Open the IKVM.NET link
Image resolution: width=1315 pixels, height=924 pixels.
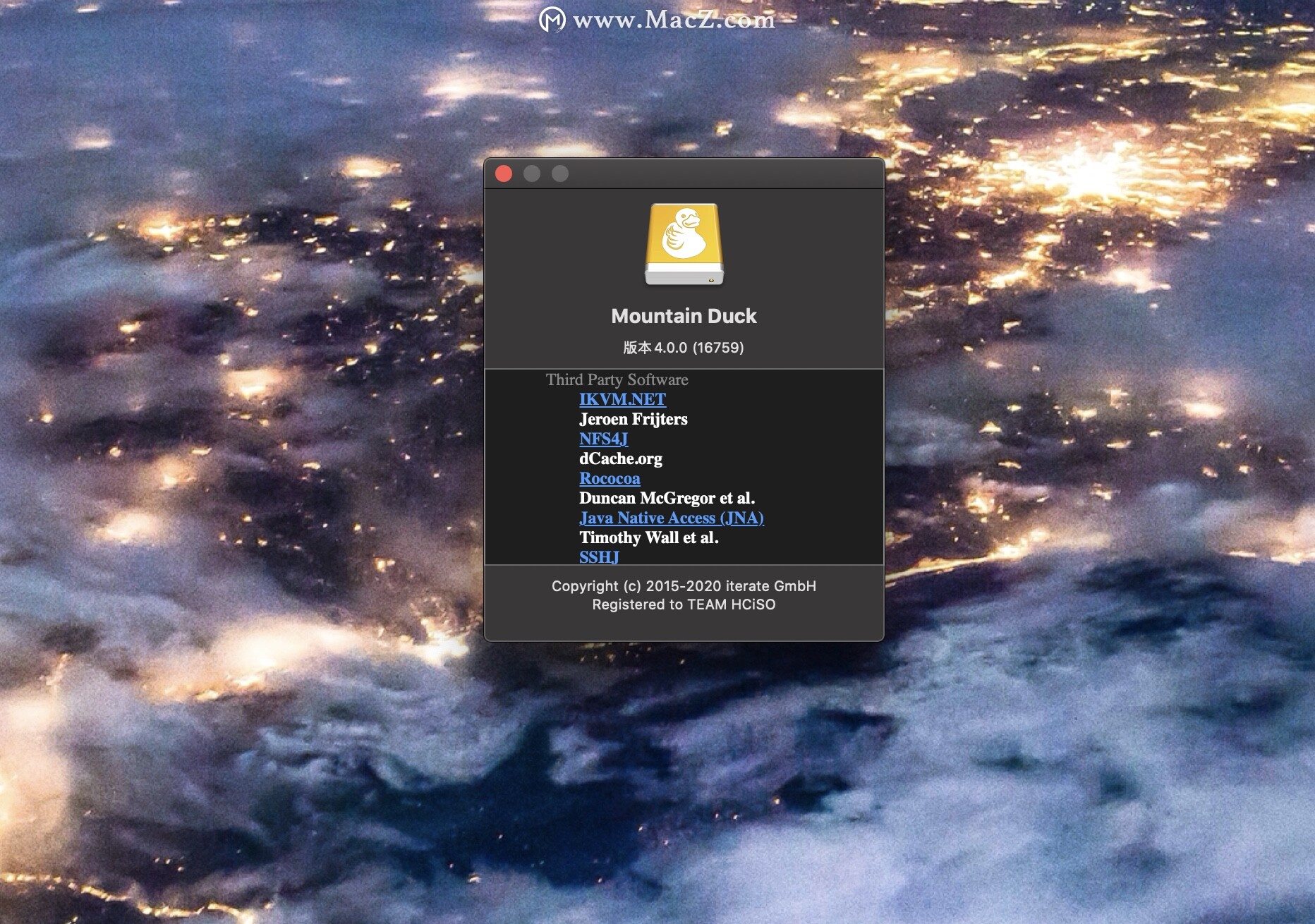click(x=622, y=399)
